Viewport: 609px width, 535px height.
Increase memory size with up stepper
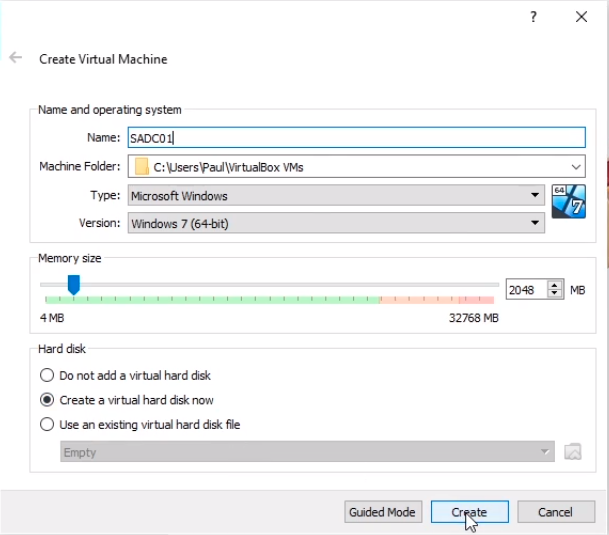pos(554,286)
